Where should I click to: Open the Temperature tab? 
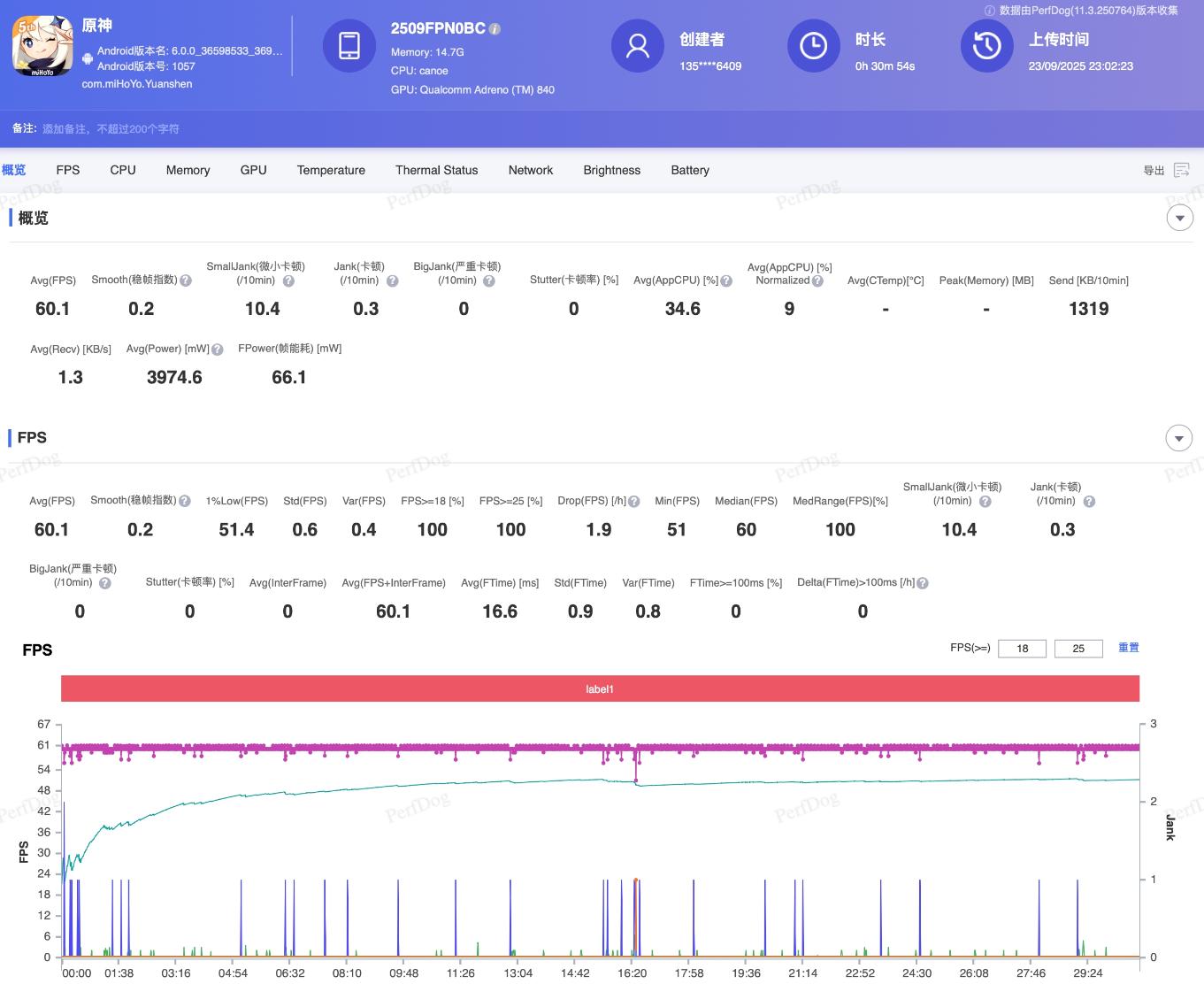331,170
